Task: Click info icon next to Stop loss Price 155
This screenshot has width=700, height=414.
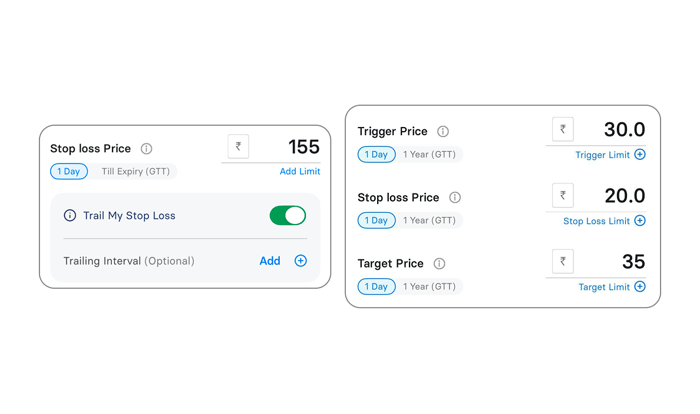Action: (147, 149)
